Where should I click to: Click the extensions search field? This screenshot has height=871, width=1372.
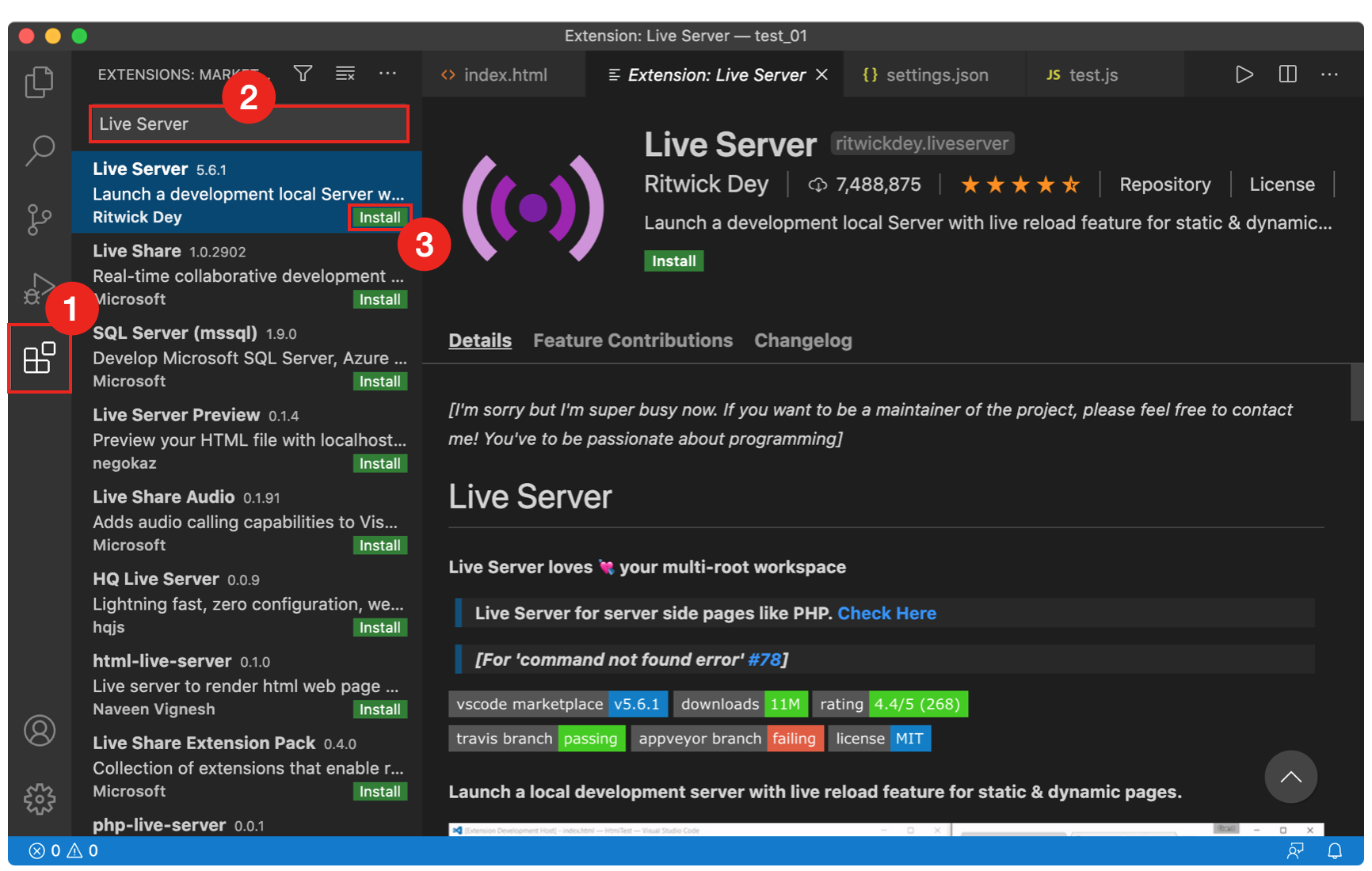click(x=249, y=124)
